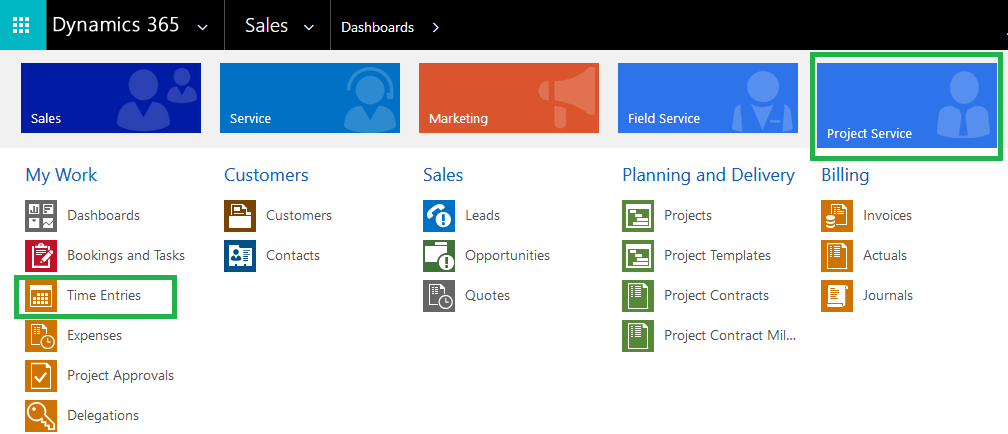The height and width of the screenshot is (434, 1008).
Task: Open the Opportunities folder icon
Action: coord(439,255)
